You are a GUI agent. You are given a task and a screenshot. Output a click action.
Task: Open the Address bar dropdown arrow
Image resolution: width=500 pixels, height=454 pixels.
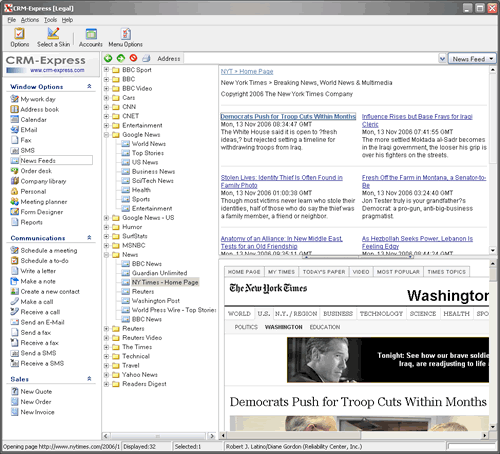pos(442,59)
